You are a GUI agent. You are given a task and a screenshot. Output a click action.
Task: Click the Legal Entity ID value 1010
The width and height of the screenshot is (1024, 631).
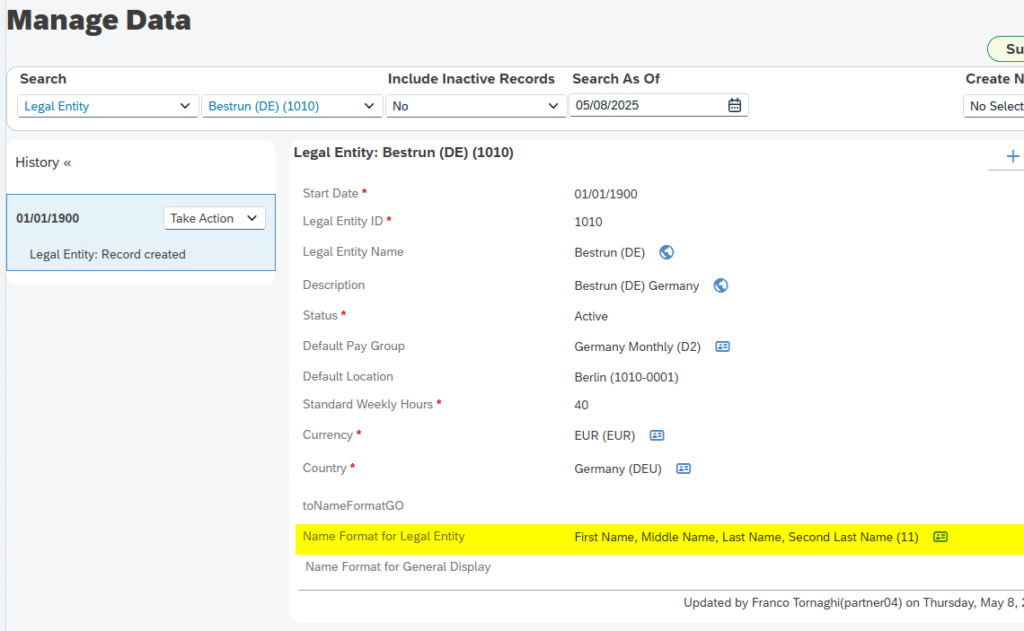coord(588,222)
